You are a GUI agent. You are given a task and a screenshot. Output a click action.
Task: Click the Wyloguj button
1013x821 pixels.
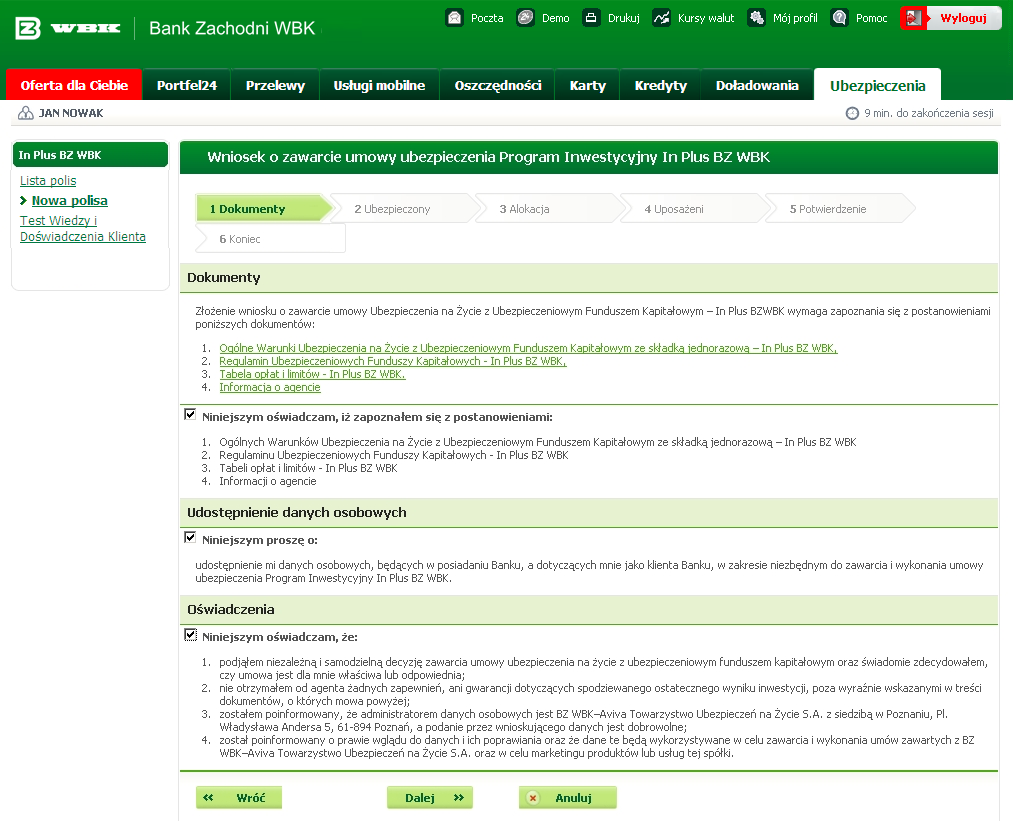pos(951,18)
